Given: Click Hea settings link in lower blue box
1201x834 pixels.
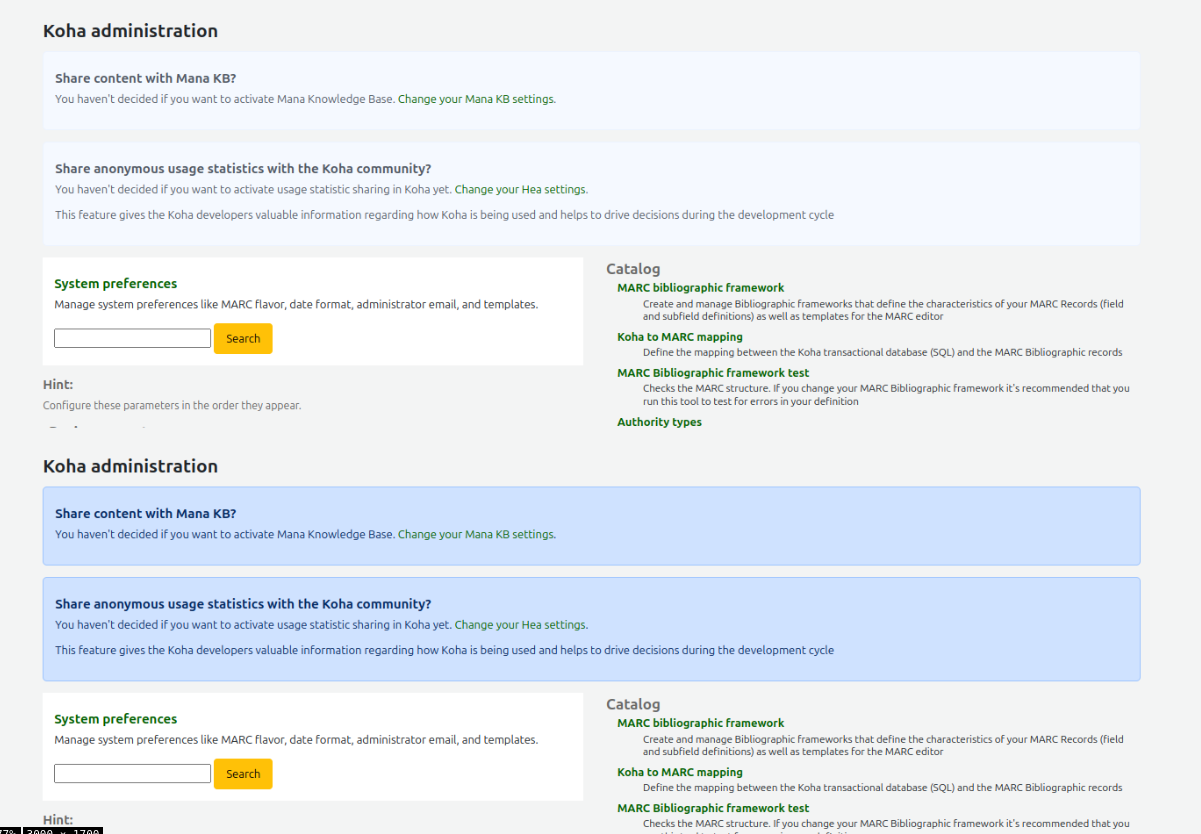Looking at the screenshot, I should [x=520, y=625].
